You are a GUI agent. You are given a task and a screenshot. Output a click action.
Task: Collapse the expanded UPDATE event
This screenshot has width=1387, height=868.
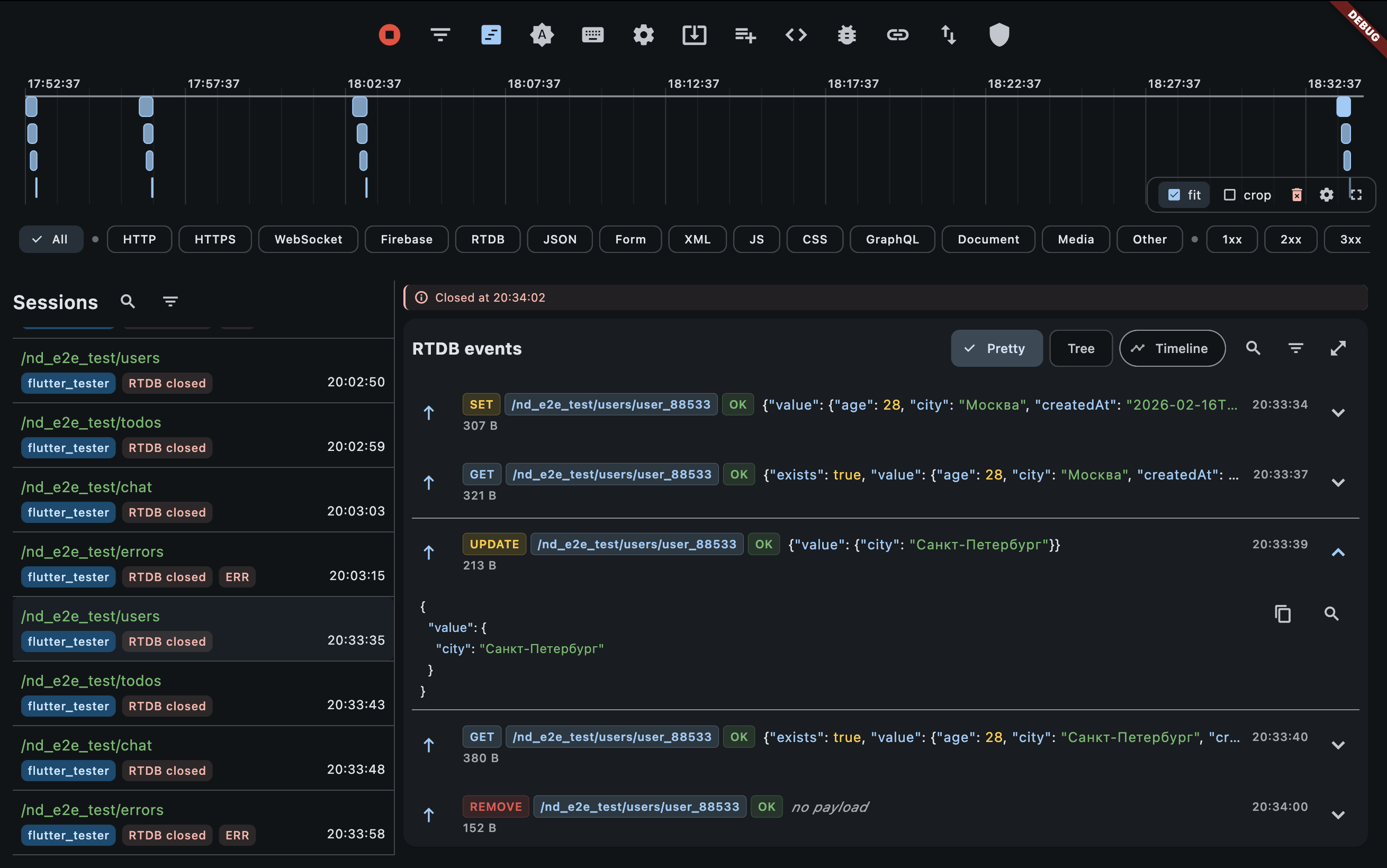pos(1338,552)
